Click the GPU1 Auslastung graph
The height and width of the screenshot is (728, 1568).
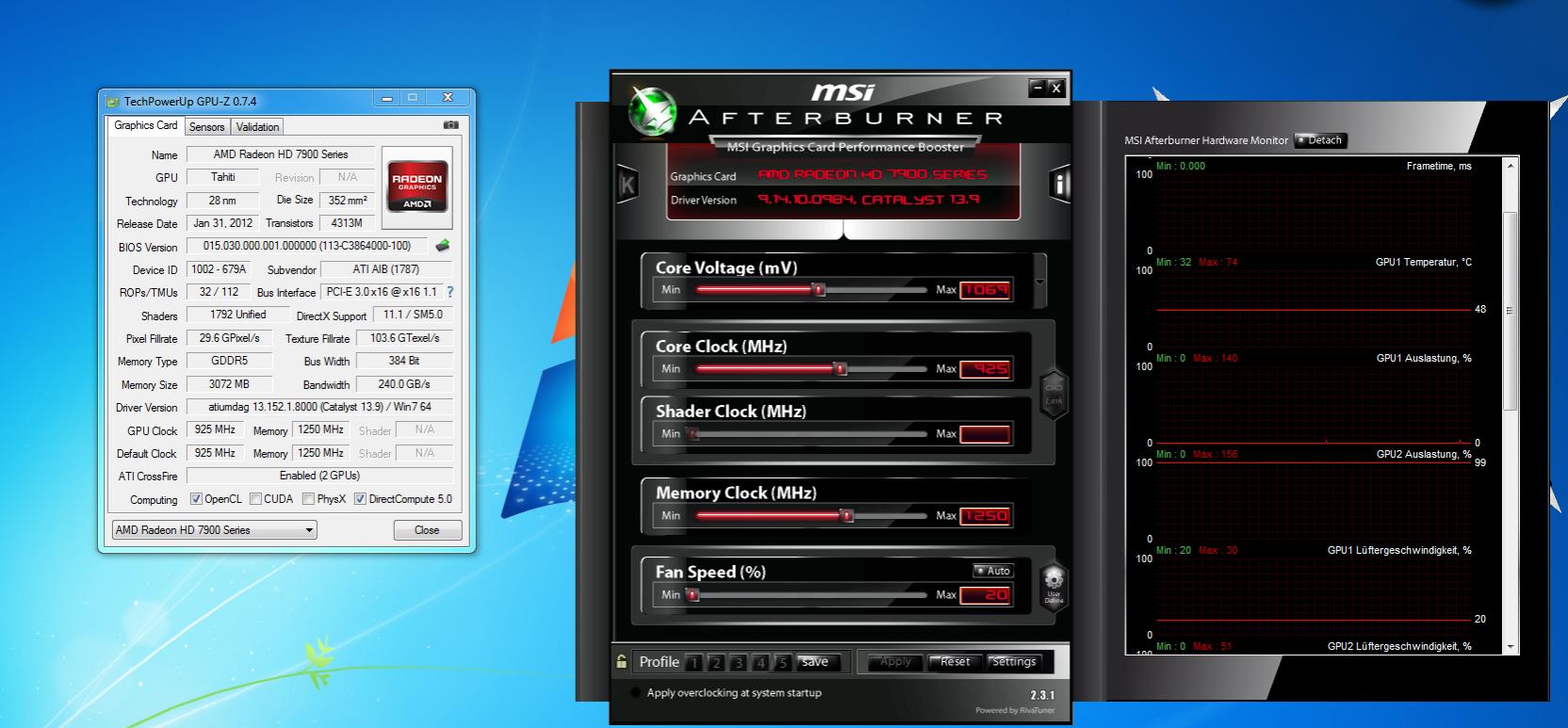tap(1314, 405)
